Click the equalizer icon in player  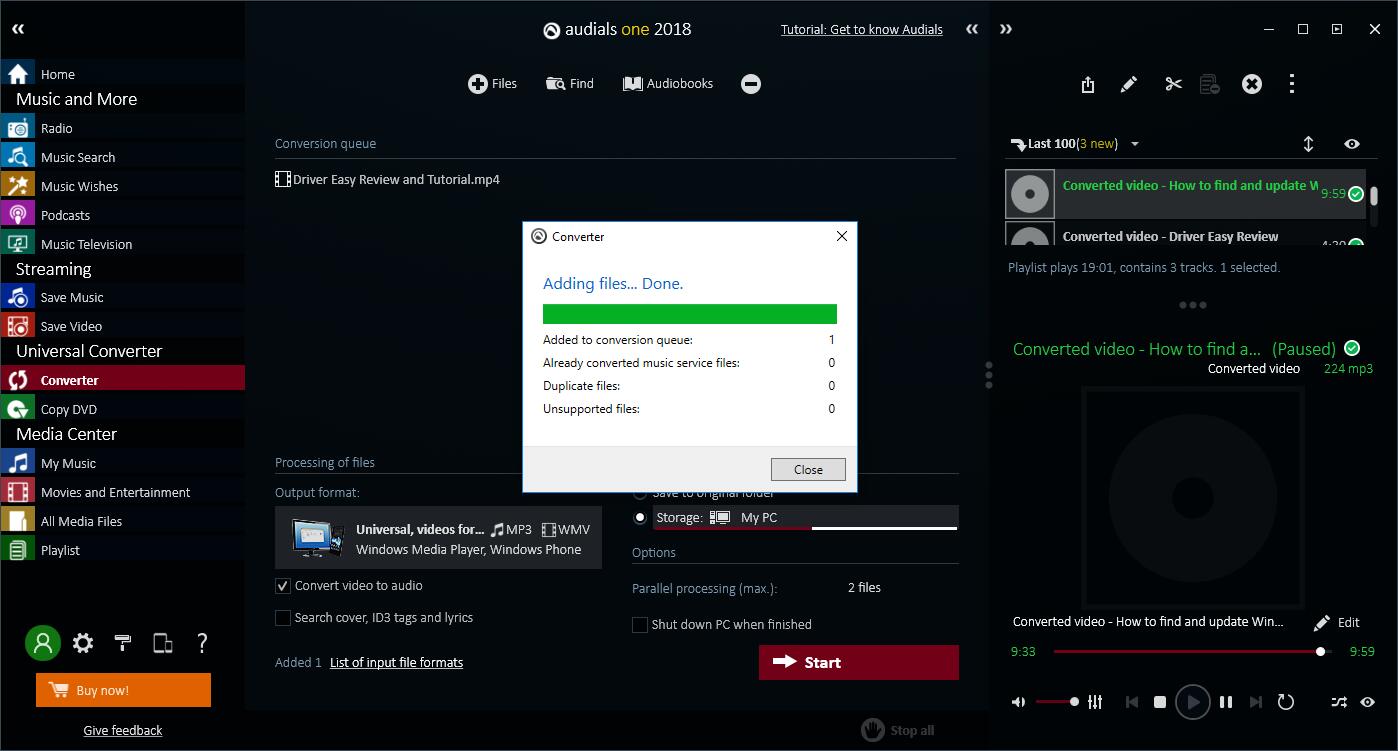(1095, 702)
